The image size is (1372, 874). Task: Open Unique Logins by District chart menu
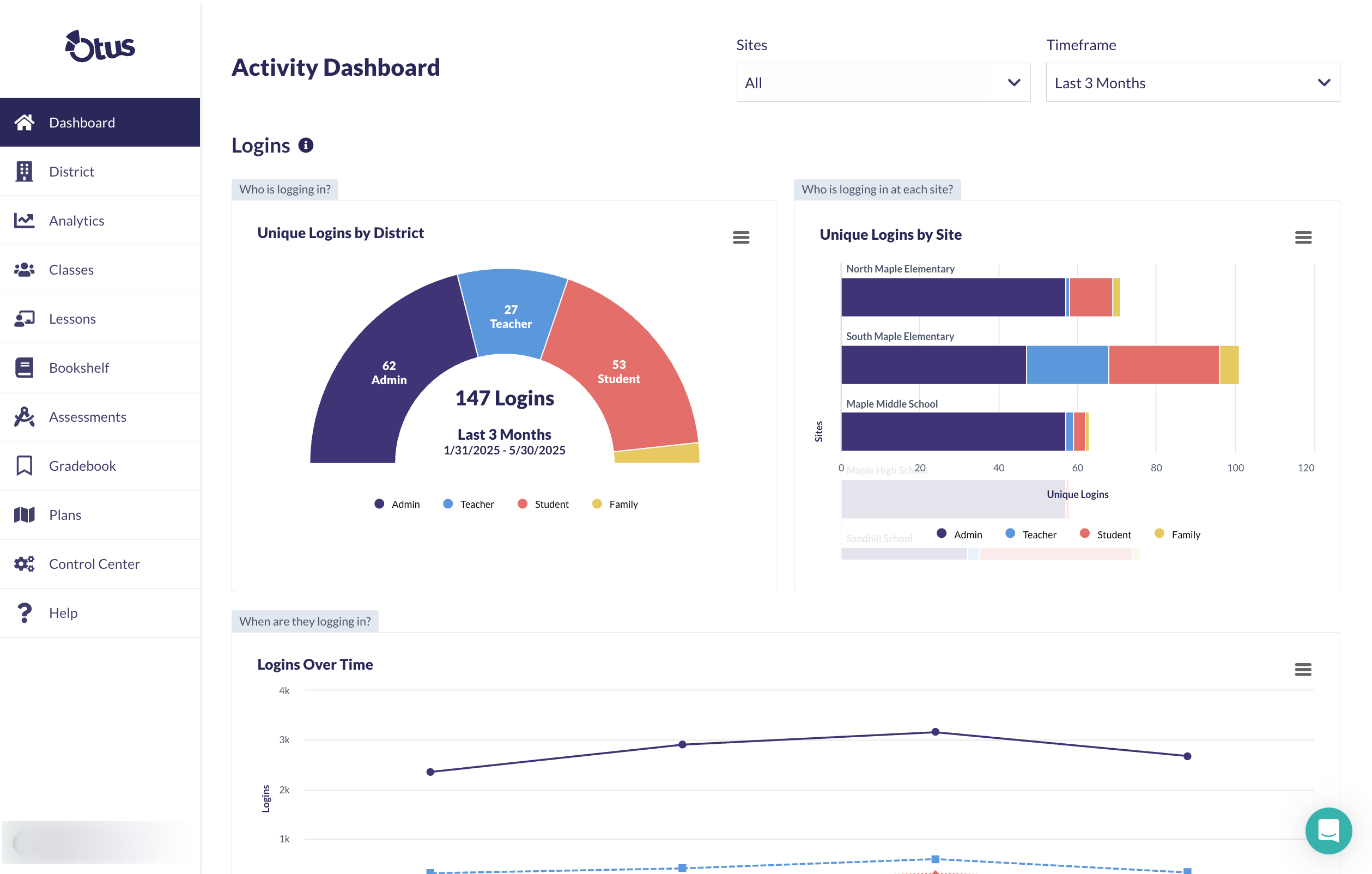point(740,237)
